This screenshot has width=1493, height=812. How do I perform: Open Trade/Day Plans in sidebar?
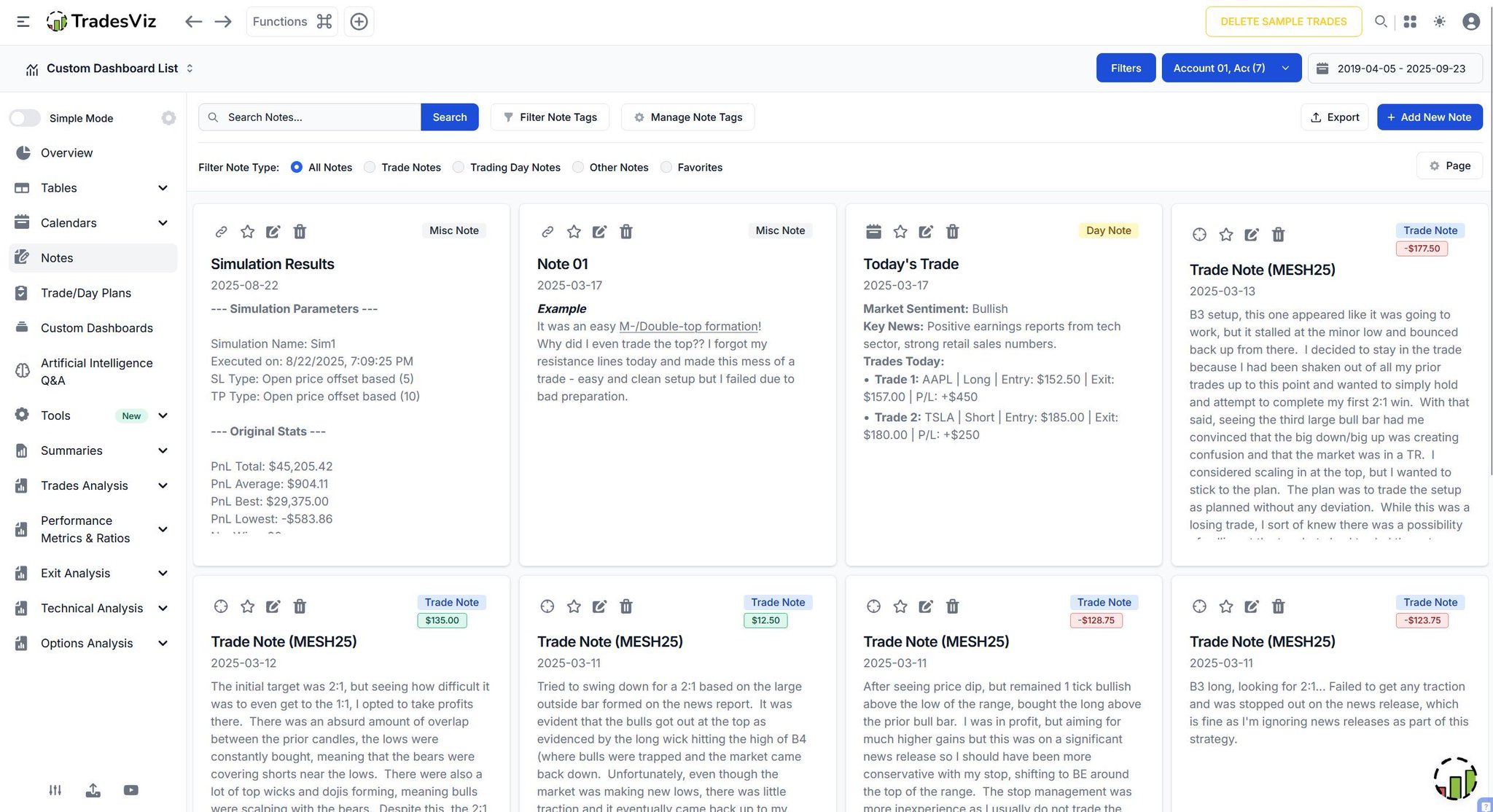(x=86, y=293)
